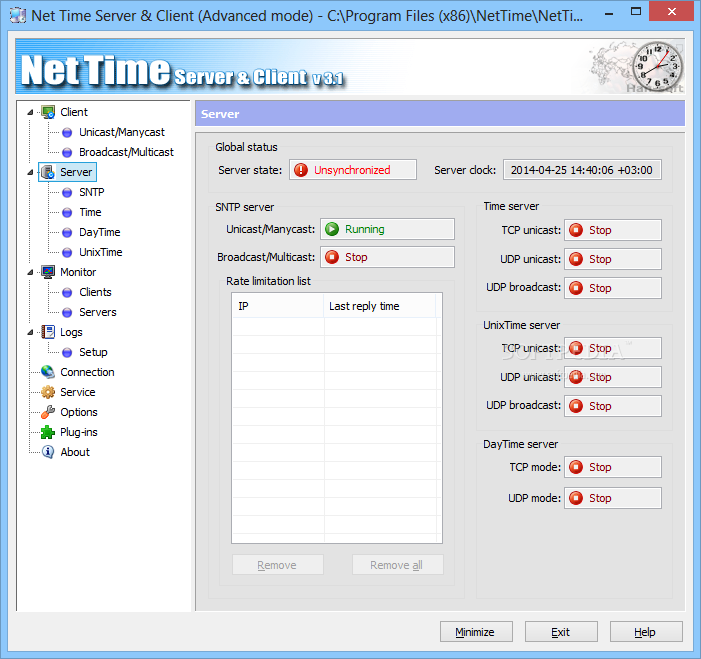Viewport: 701px width, 659px height.
Task: Select the Service tree item
Action: pyautogui.click(x=78, y=392)
